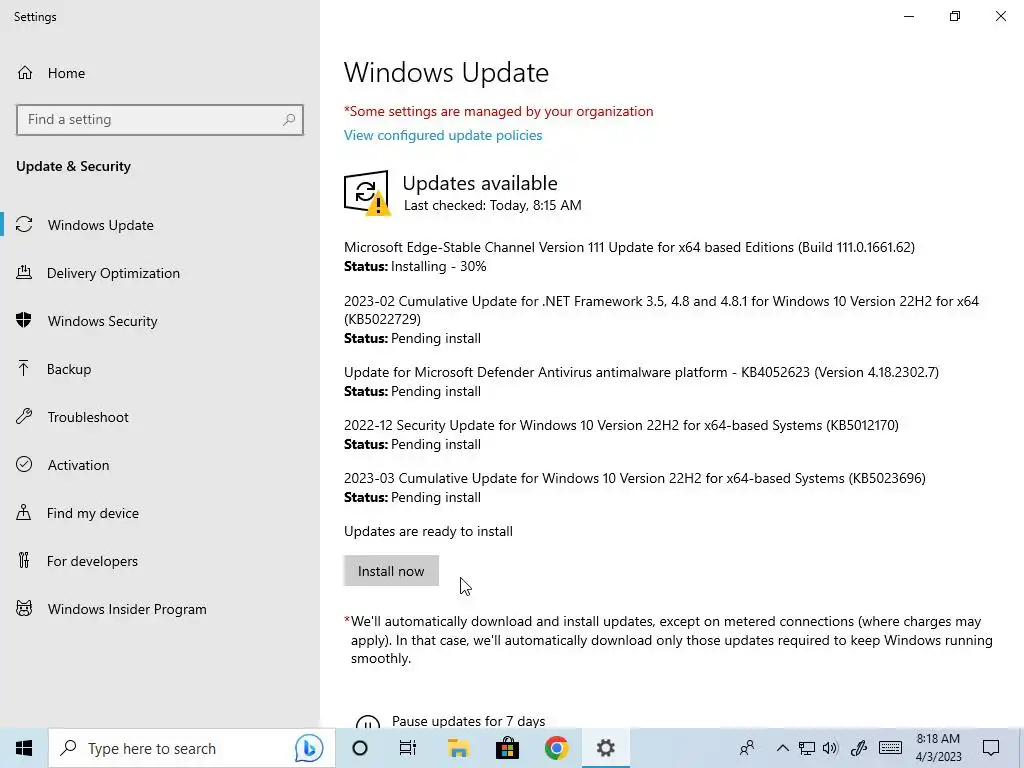Open the pen Windows Ink Workspace icon

point(858,748)
